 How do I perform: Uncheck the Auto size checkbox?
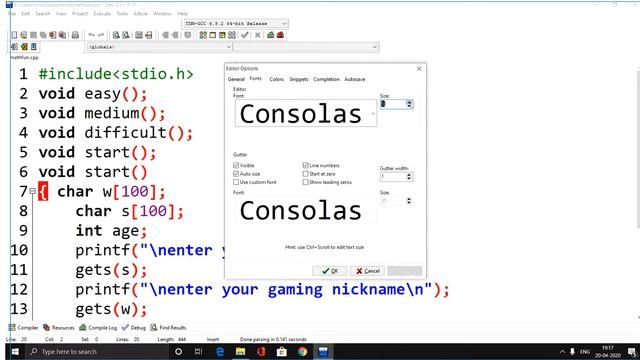coord(236,174)
